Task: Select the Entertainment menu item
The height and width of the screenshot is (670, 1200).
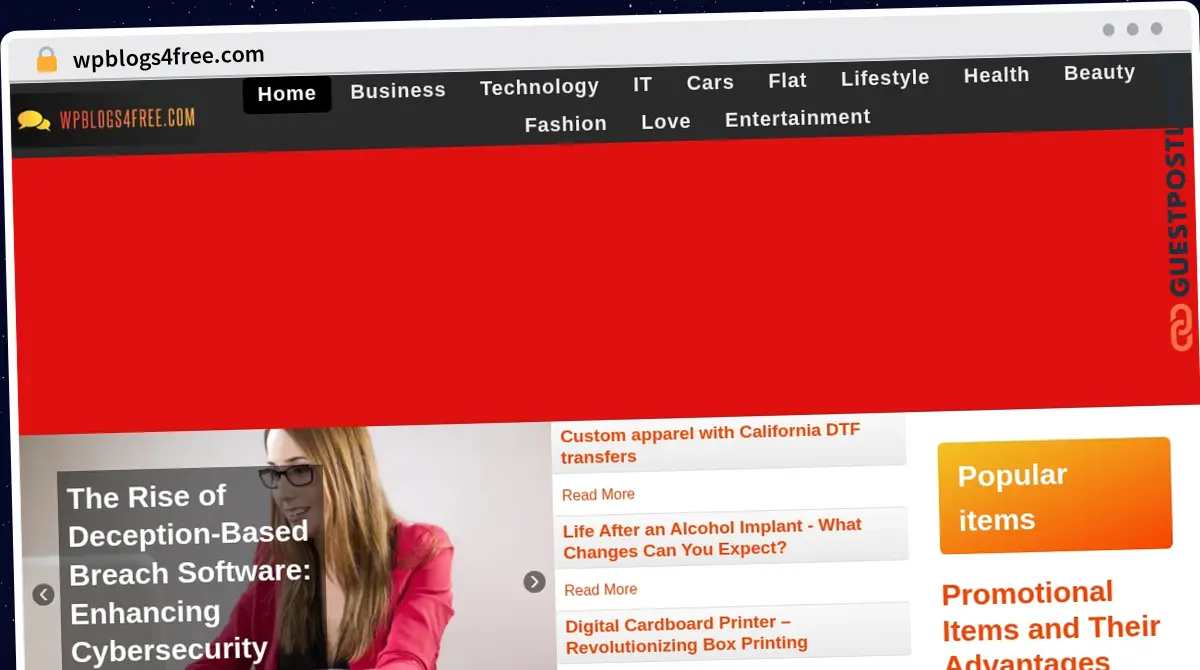Action: (x=797, y=118)
